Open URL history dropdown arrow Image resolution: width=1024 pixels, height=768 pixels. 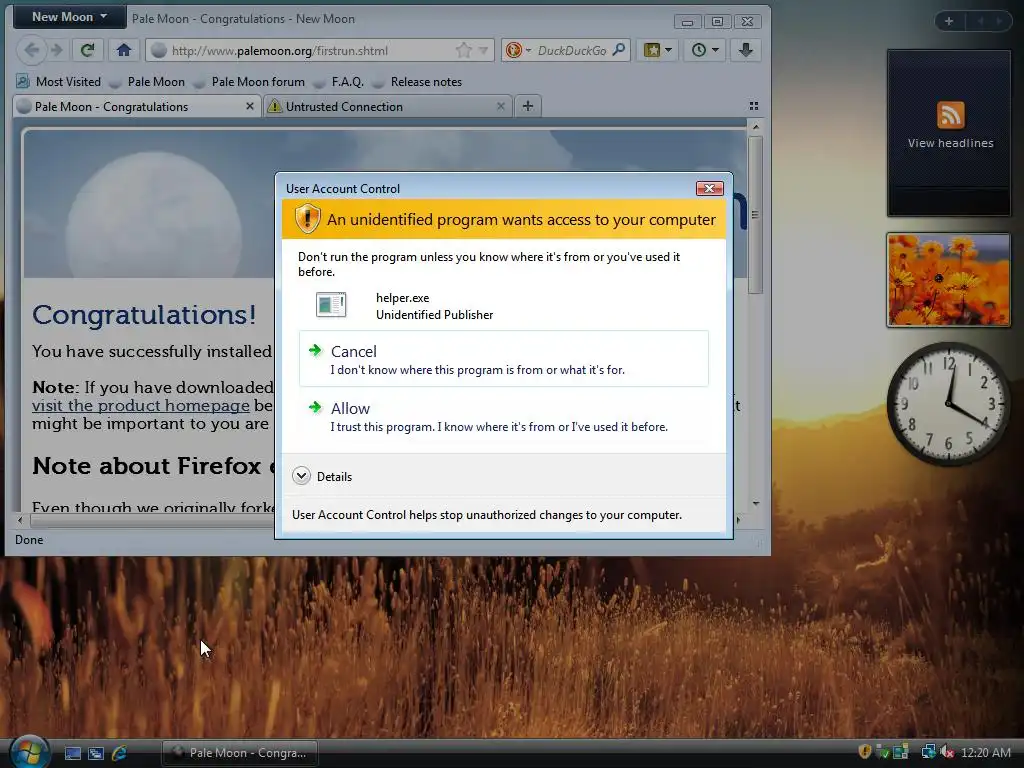[483, 50]
